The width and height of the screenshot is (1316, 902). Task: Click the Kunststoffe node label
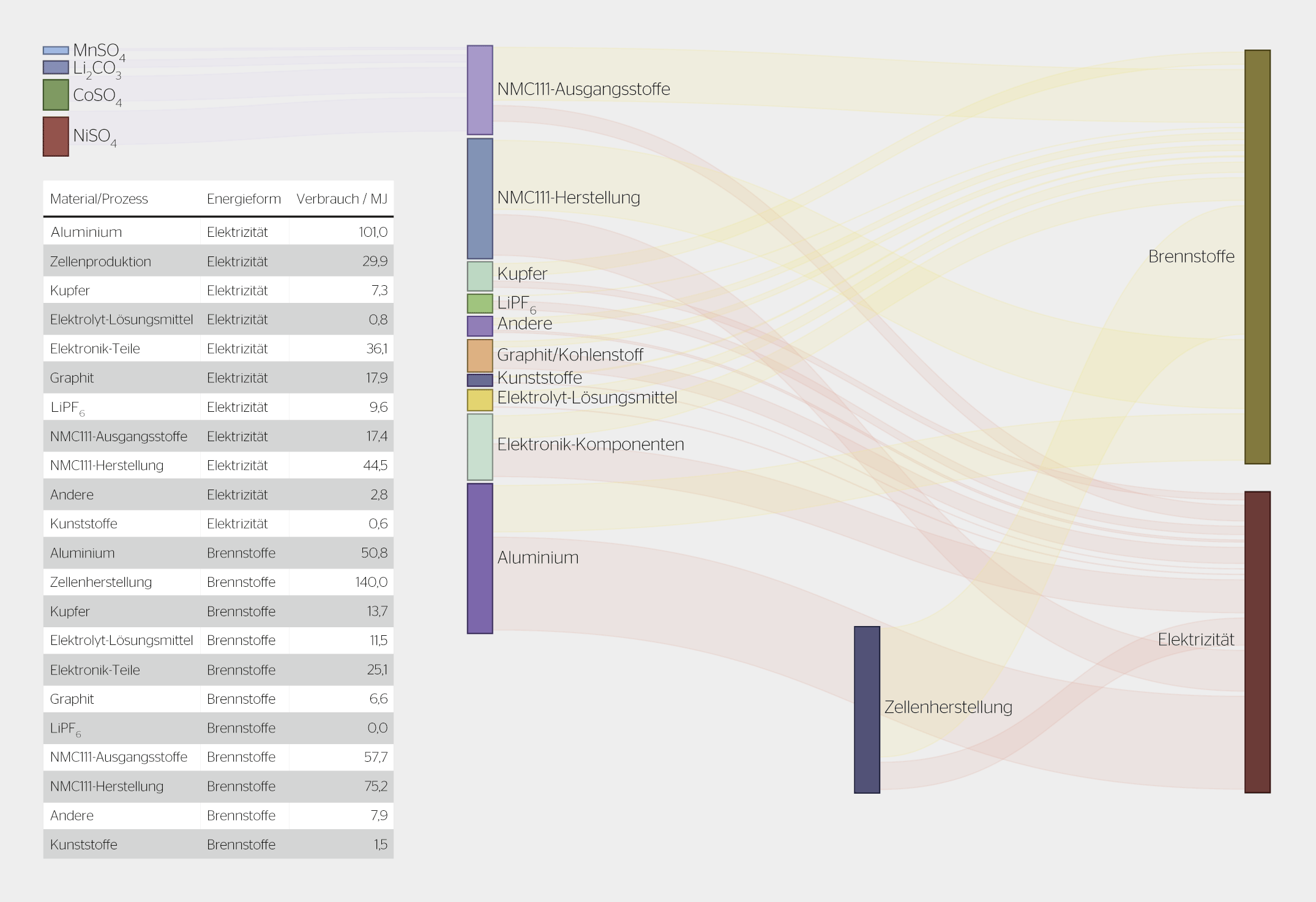[539, 378]
